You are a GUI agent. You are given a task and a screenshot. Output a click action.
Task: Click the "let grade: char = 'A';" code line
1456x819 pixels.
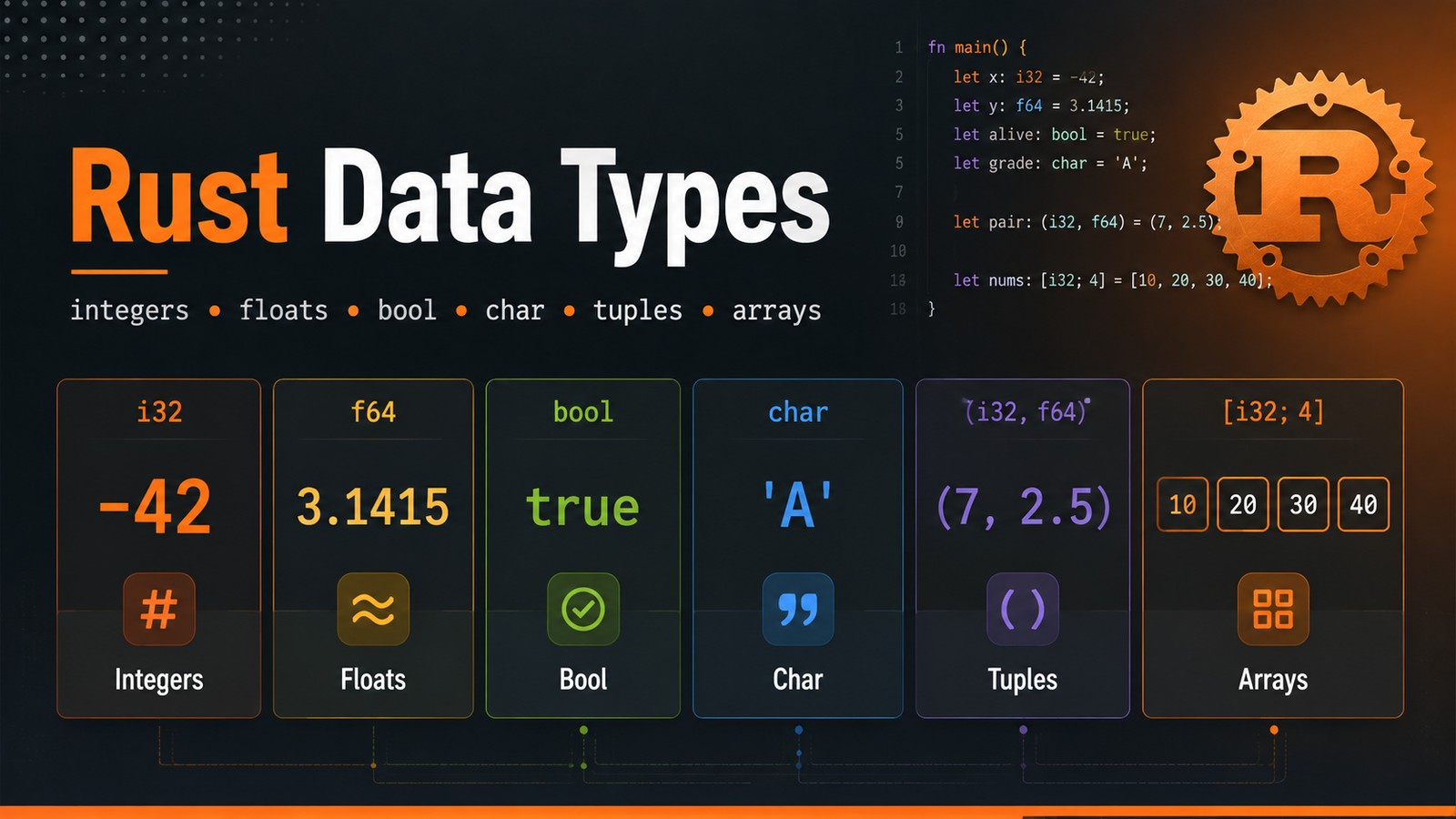pos(1051,164)
